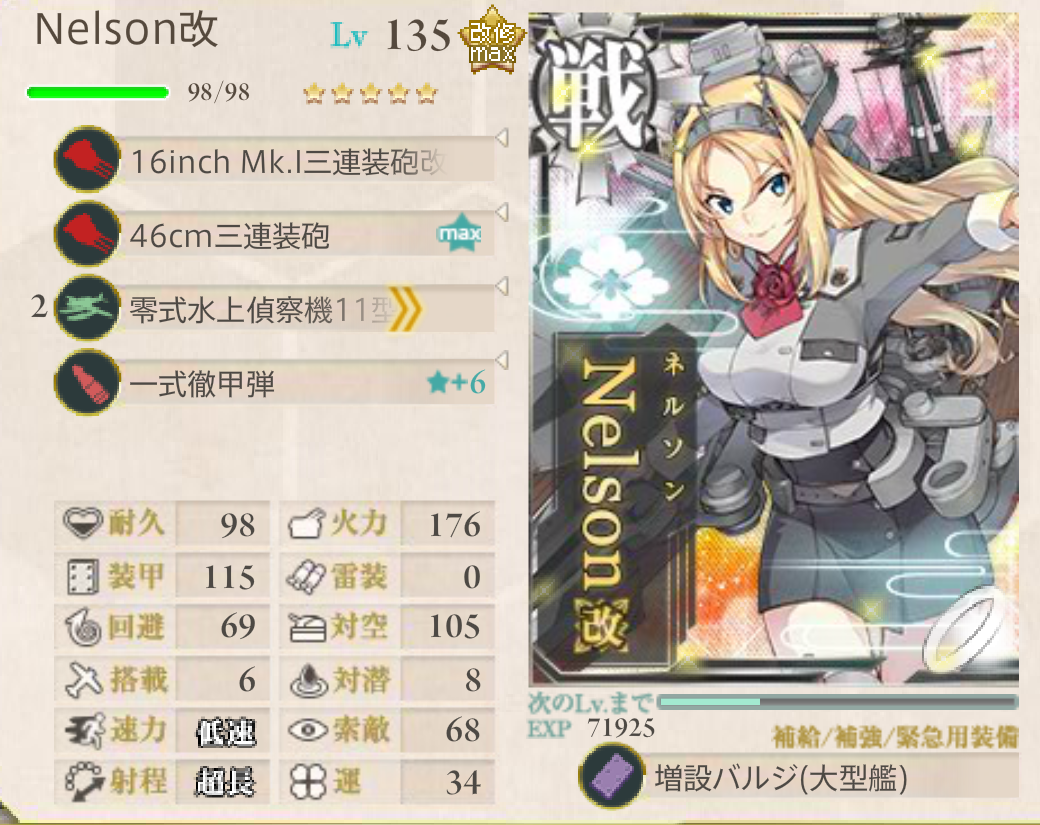Click the green HP bar showing 98/98

click(x=98, y=92)
